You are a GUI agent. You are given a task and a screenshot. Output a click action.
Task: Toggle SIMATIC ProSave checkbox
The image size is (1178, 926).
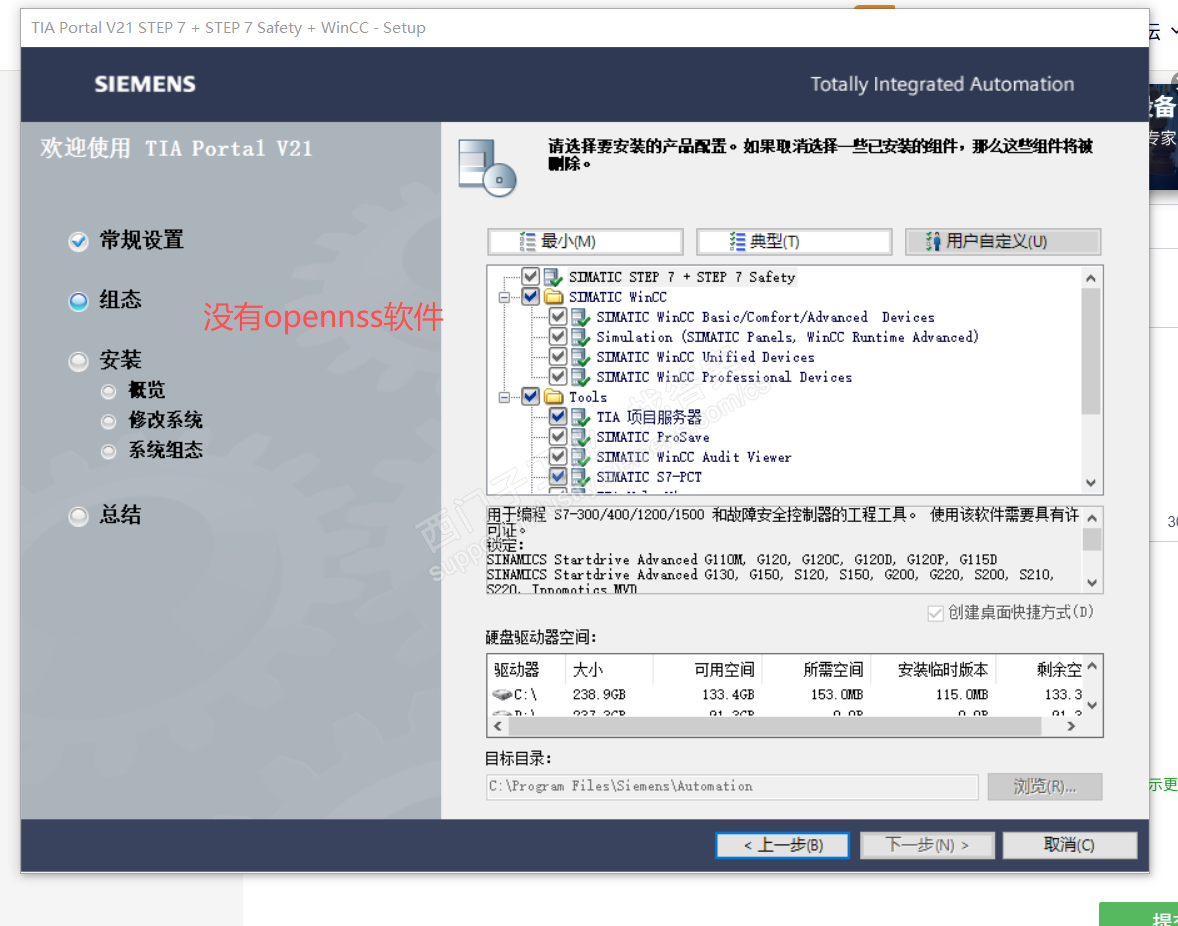pos(557,436)
